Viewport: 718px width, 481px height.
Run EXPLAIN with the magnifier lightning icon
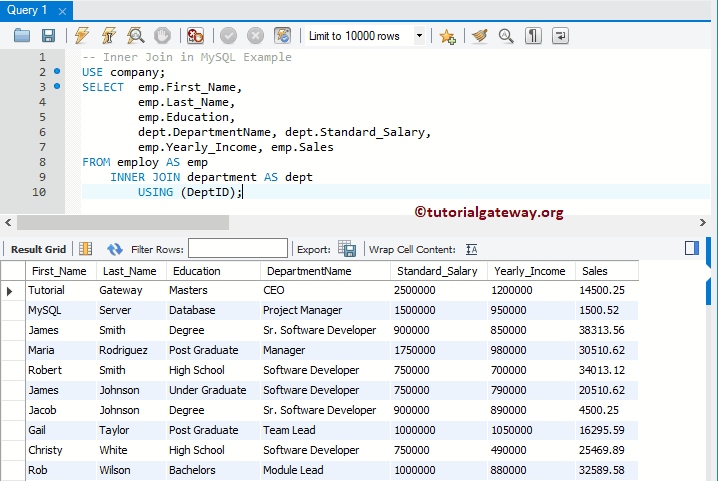pyautogui.click(x=134, y=36)
